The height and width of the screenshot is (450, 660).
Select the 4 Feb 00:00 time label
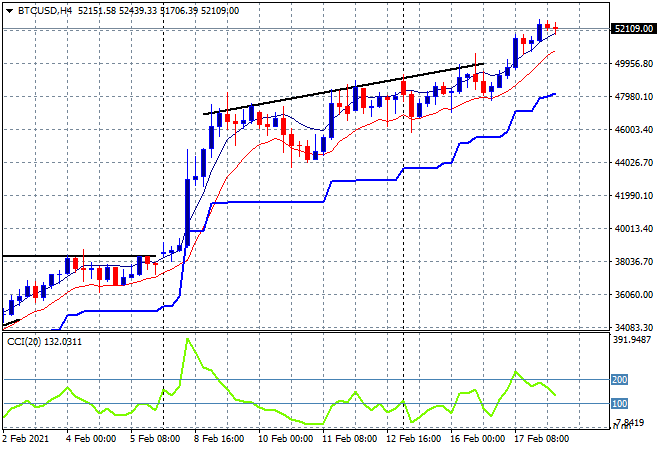91,439
